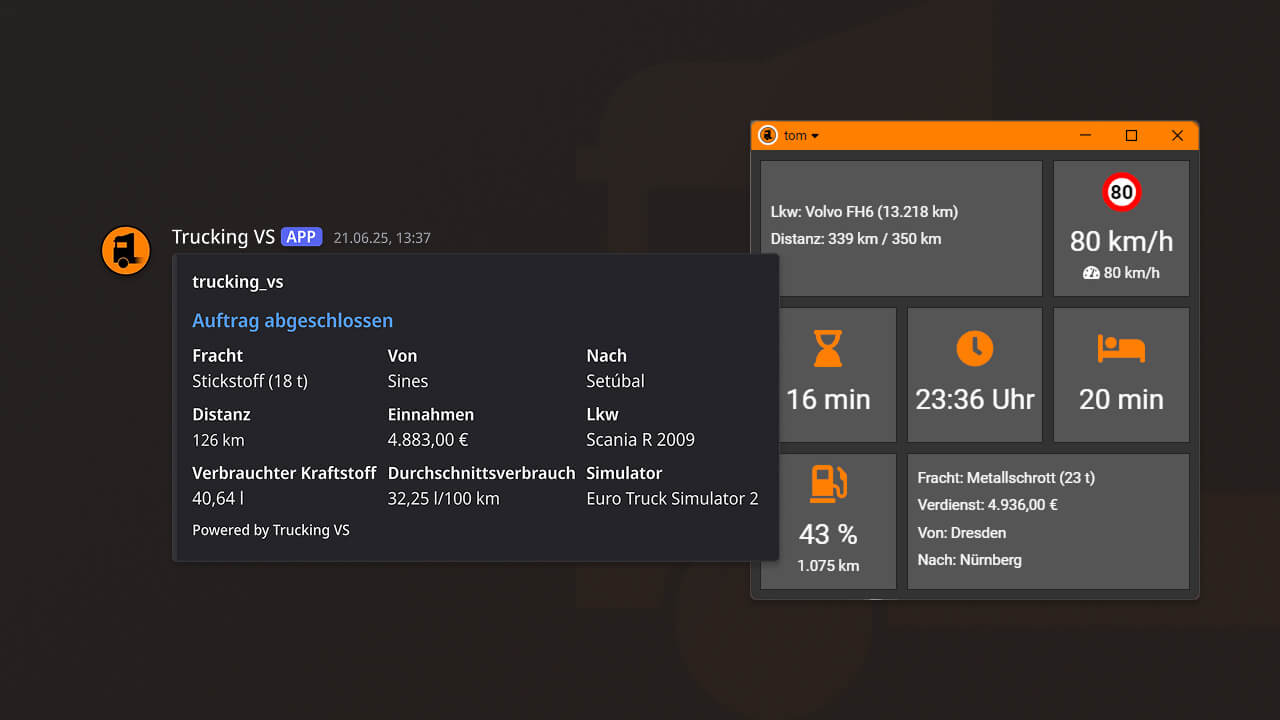This screenshot has height=720, width=1280.
Task: Click the bed rest time icon
Action: (1121, 349)
